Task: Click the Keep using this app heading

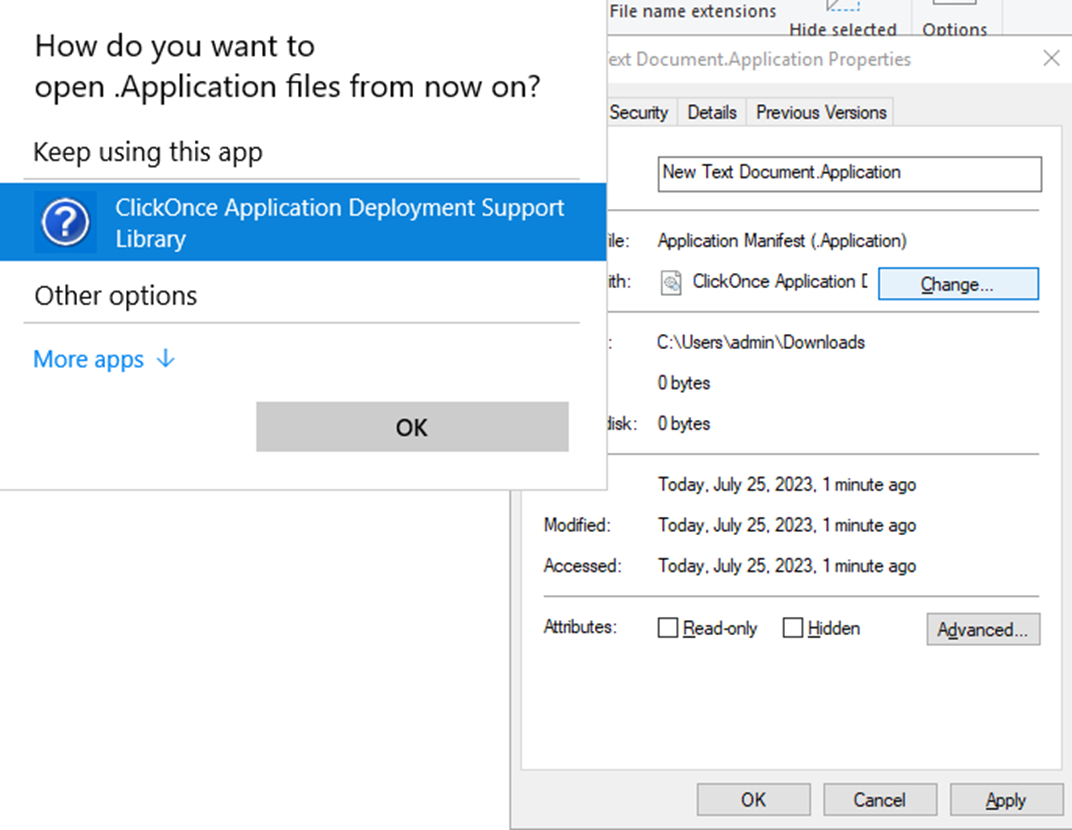Action: [148, 152]
